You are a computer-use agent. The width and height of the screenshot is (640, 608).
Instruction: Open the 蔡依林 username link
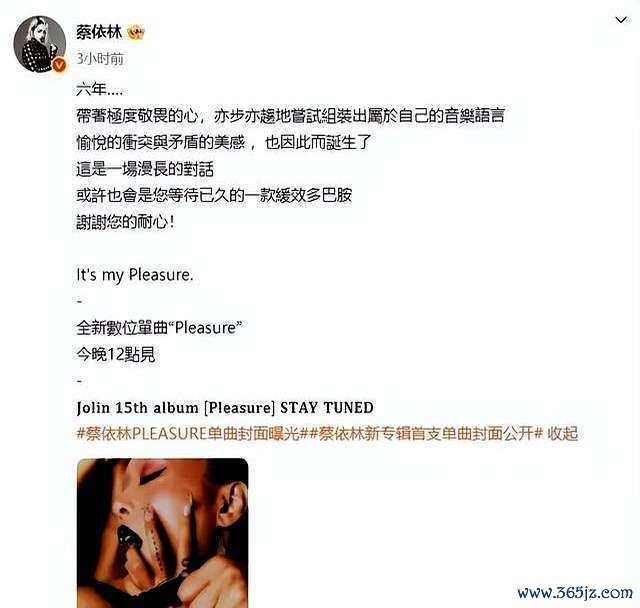[99, 32]
